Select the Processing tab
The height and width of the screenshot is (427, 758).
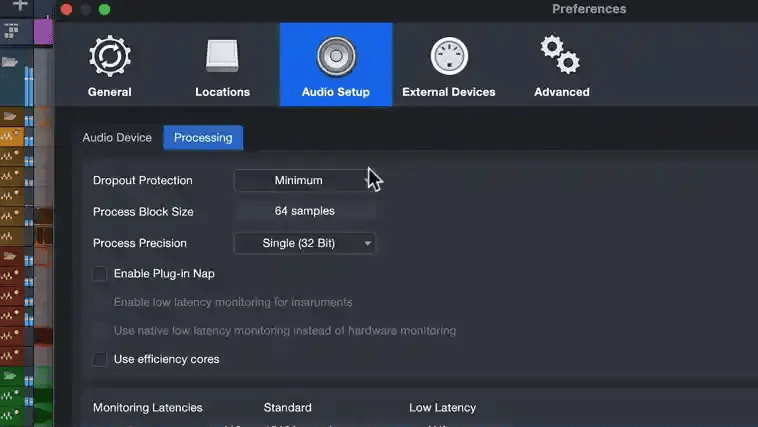(203, 137)
